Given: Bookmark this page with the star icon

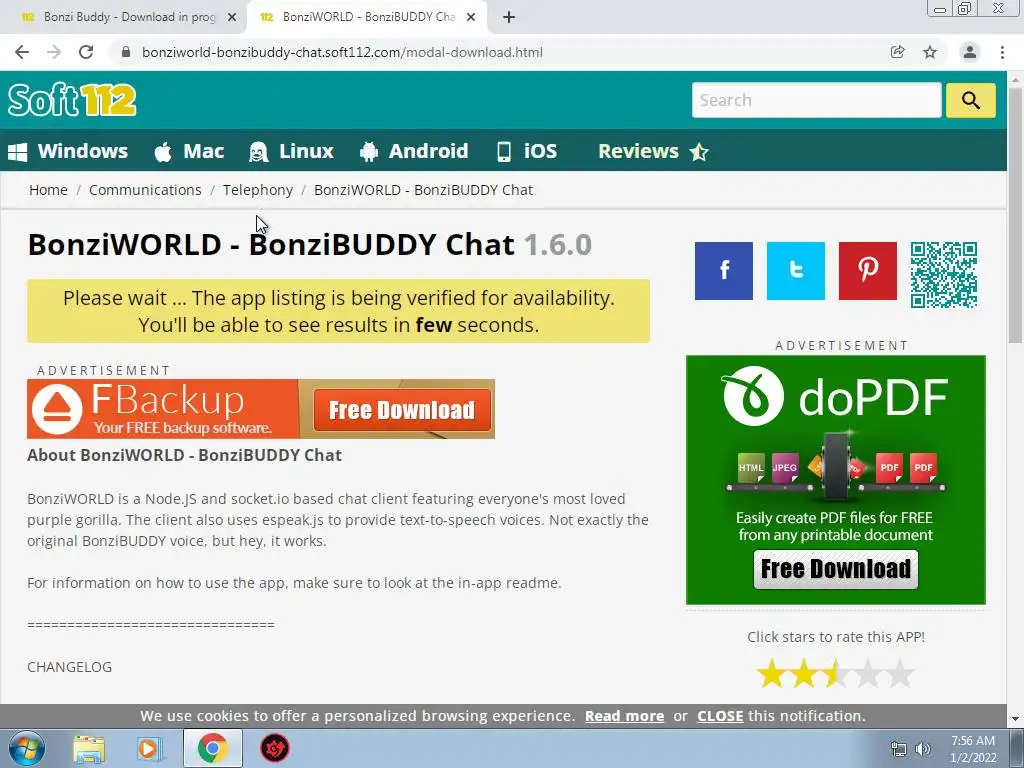Looking at the screenshot, I should coord(930,52).
